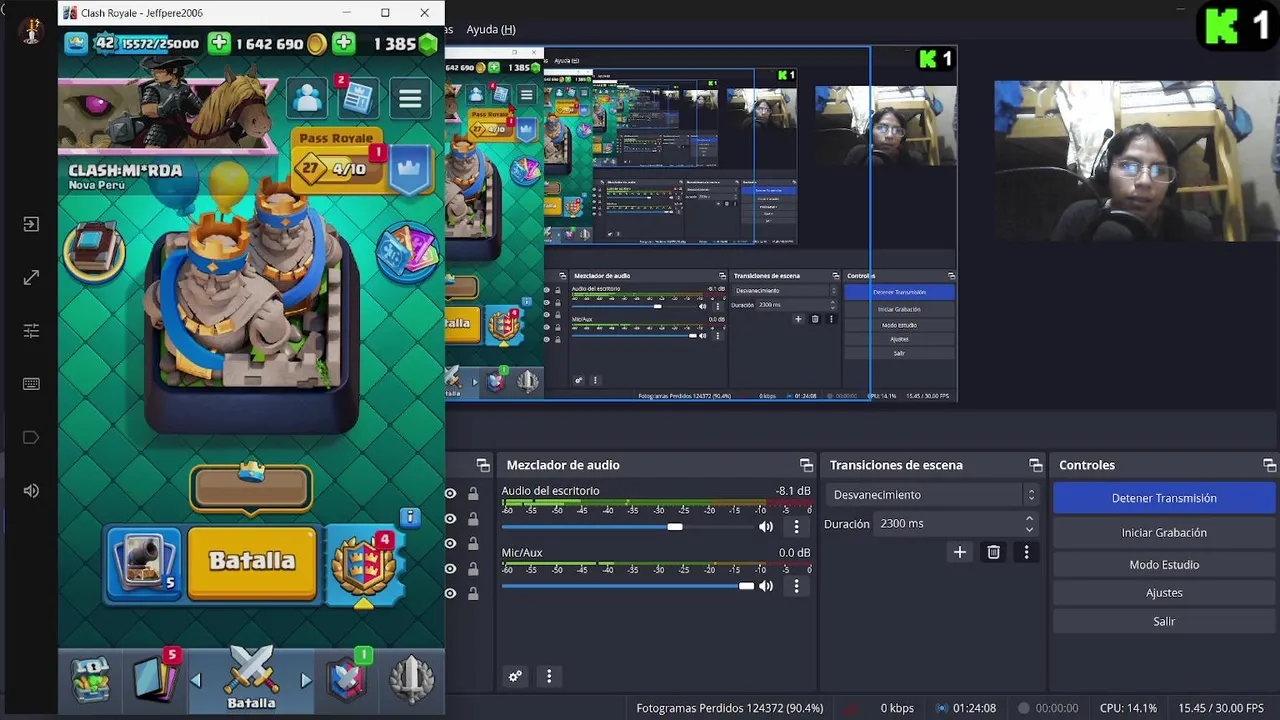The height and width of the screenshot is (720, 1280).
Task: Click the emulator volume speaker icon
Action: coord(31,490)
